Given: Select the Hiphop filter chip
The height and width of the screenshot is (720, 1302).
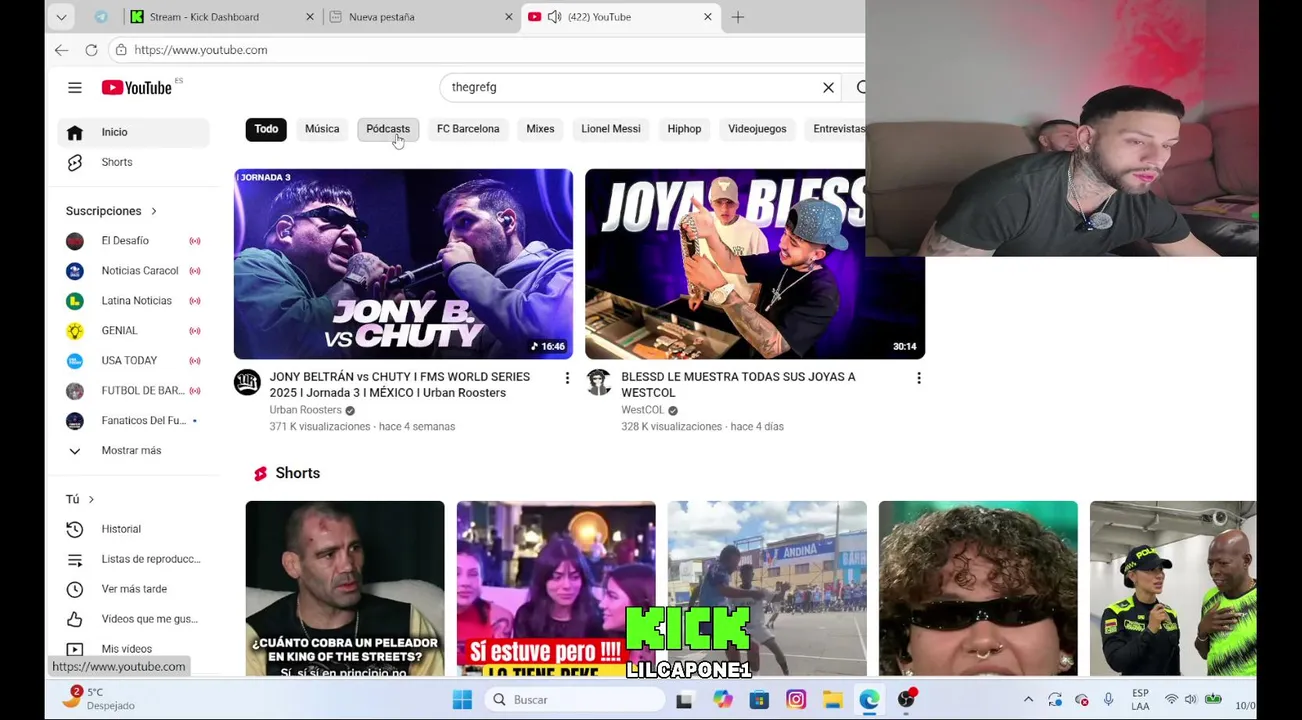Looking at the screenshot, I should tap(684, 129).
